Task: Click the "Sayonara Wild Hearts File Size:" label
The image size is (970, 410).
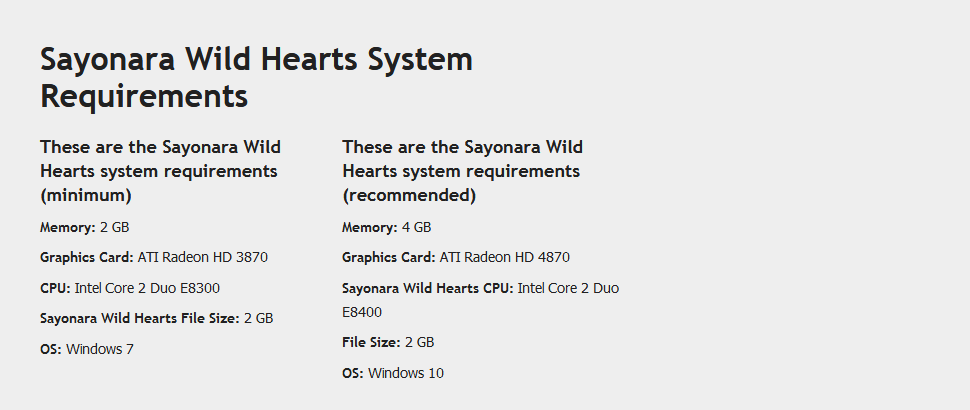Action: [x=139, y=319]
